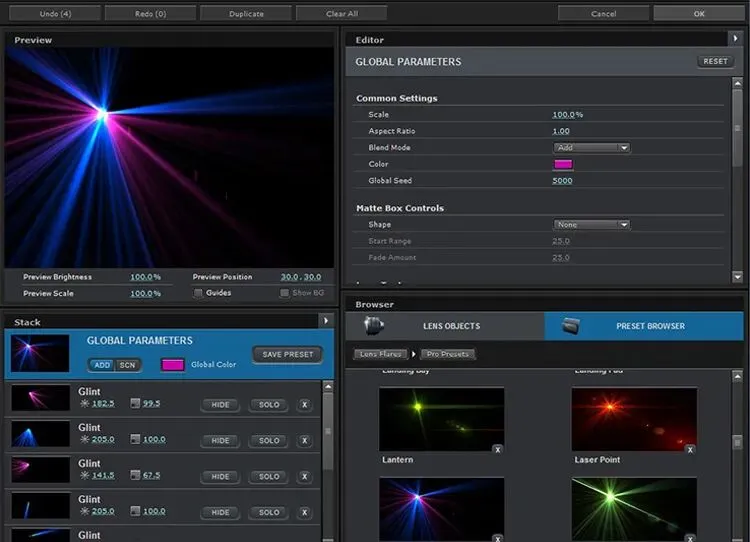Click the brightness star icon of the first Glint
750x542 pixels.
tap(84, 404)
